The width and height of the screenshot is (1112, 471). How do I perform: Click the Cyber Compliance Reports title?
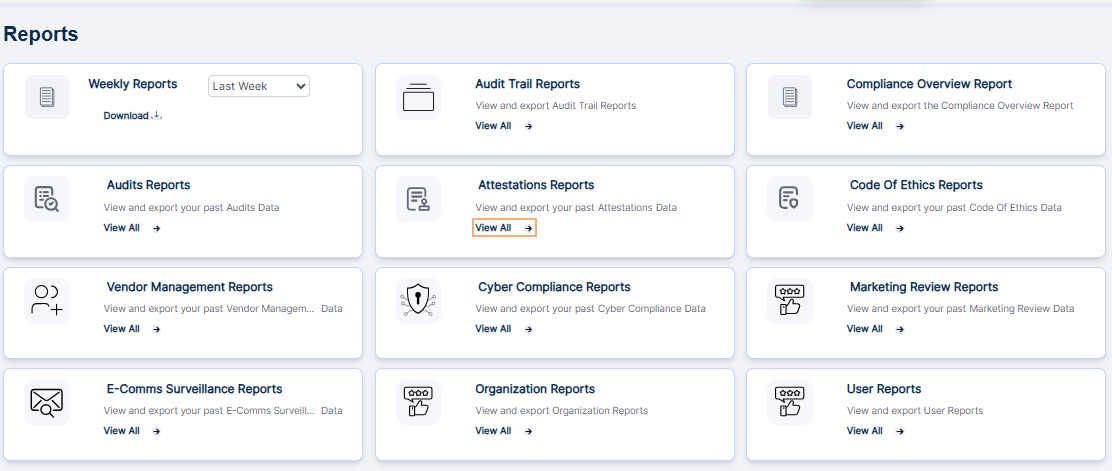[x=554, y=287]
